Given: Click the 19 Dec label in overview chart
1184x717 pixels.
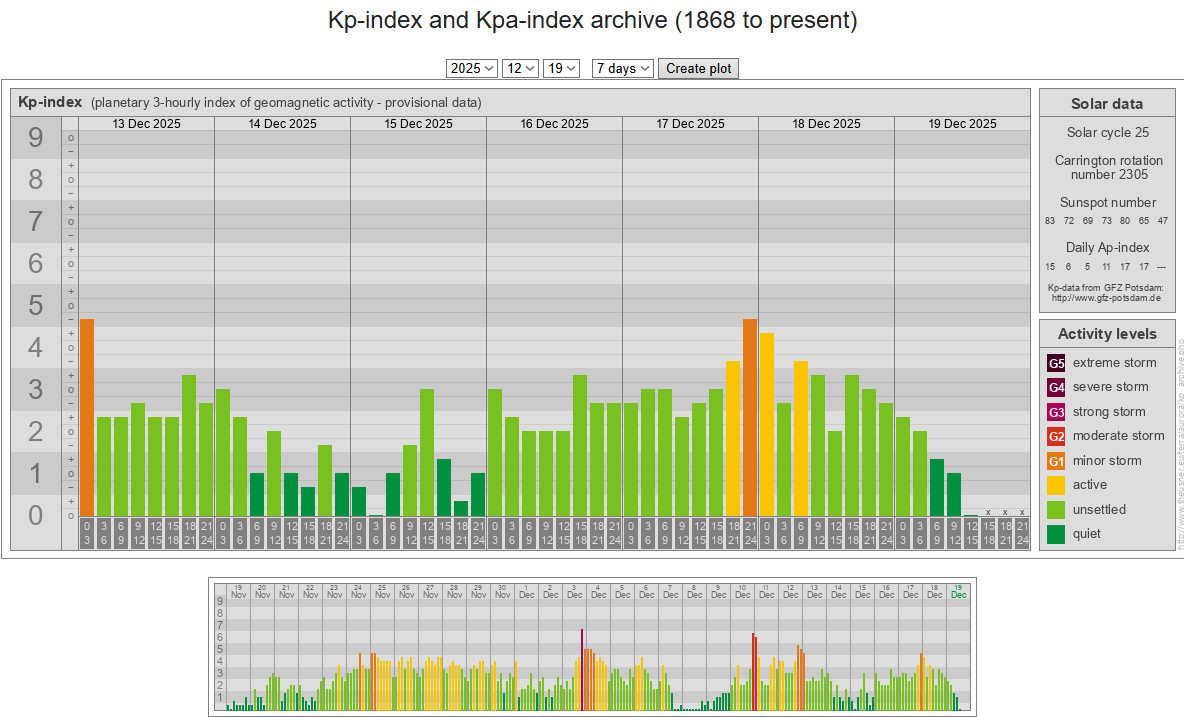Looking at the screenshot, I should coord(958,590).
